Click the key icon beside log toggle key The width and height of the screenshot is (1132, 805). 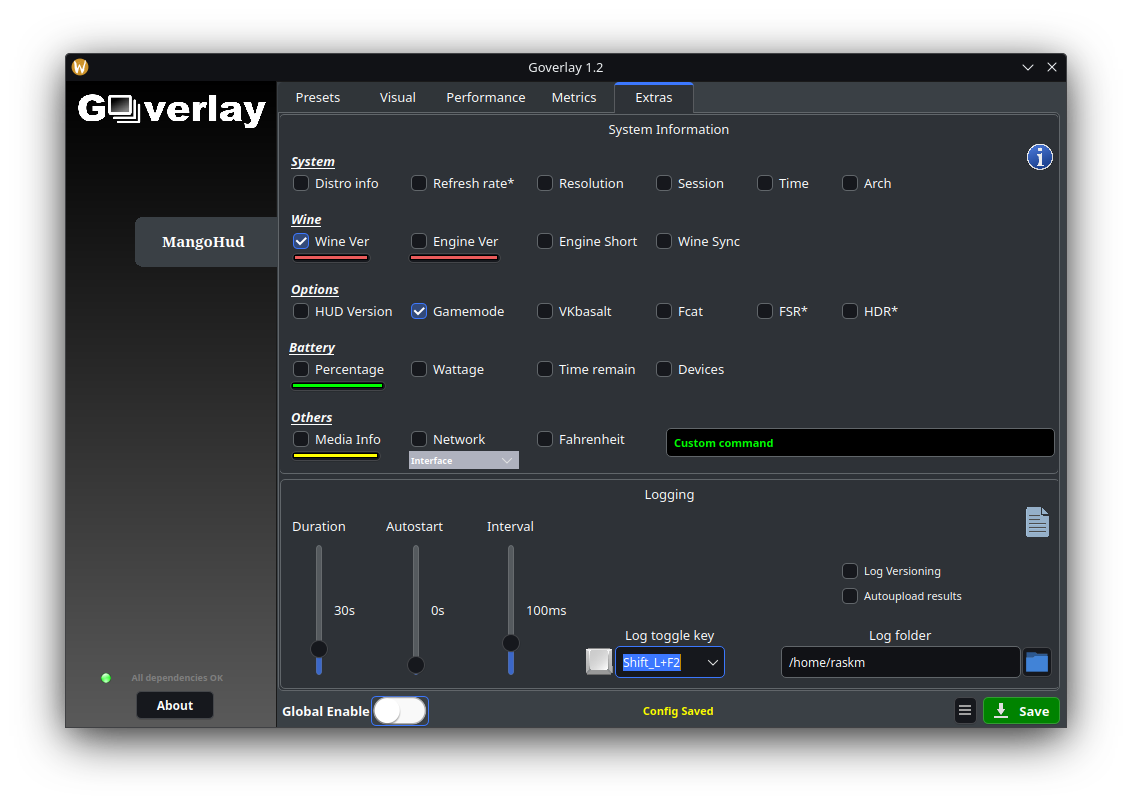click(598, 662)
